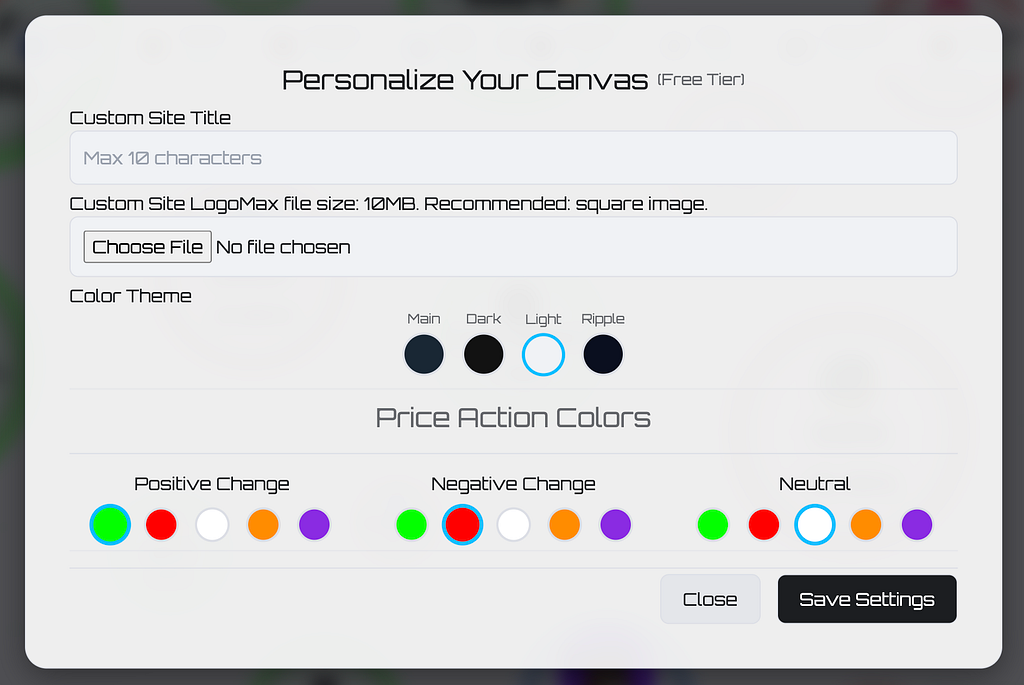Pick green for Neutral color
Image resolution: width=1024 pixels, height=685 pixels.
713,524
